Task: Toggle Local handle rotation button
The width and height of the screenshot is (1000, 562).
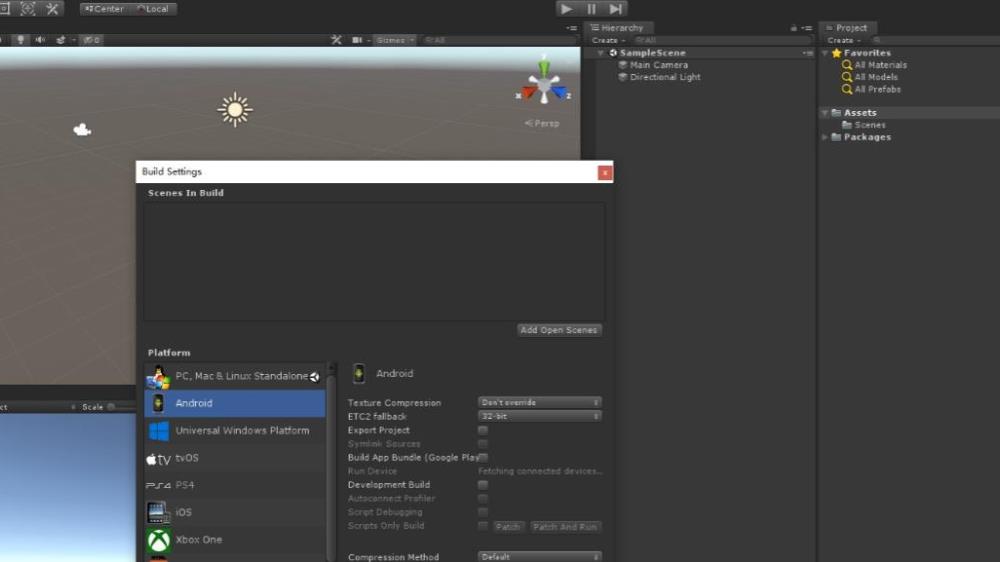Action: (x=153, y=9)
